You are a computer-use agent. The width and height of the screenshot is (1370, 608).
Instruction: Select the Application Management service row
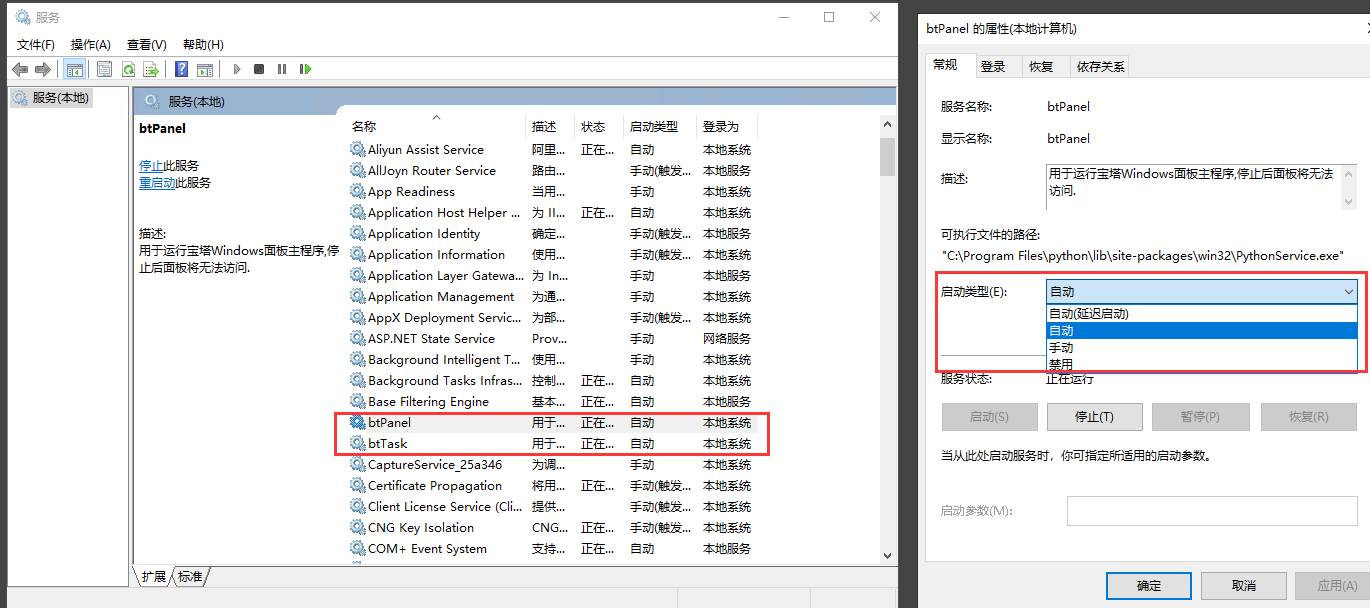pyautogui.click(x=551, y=296)
